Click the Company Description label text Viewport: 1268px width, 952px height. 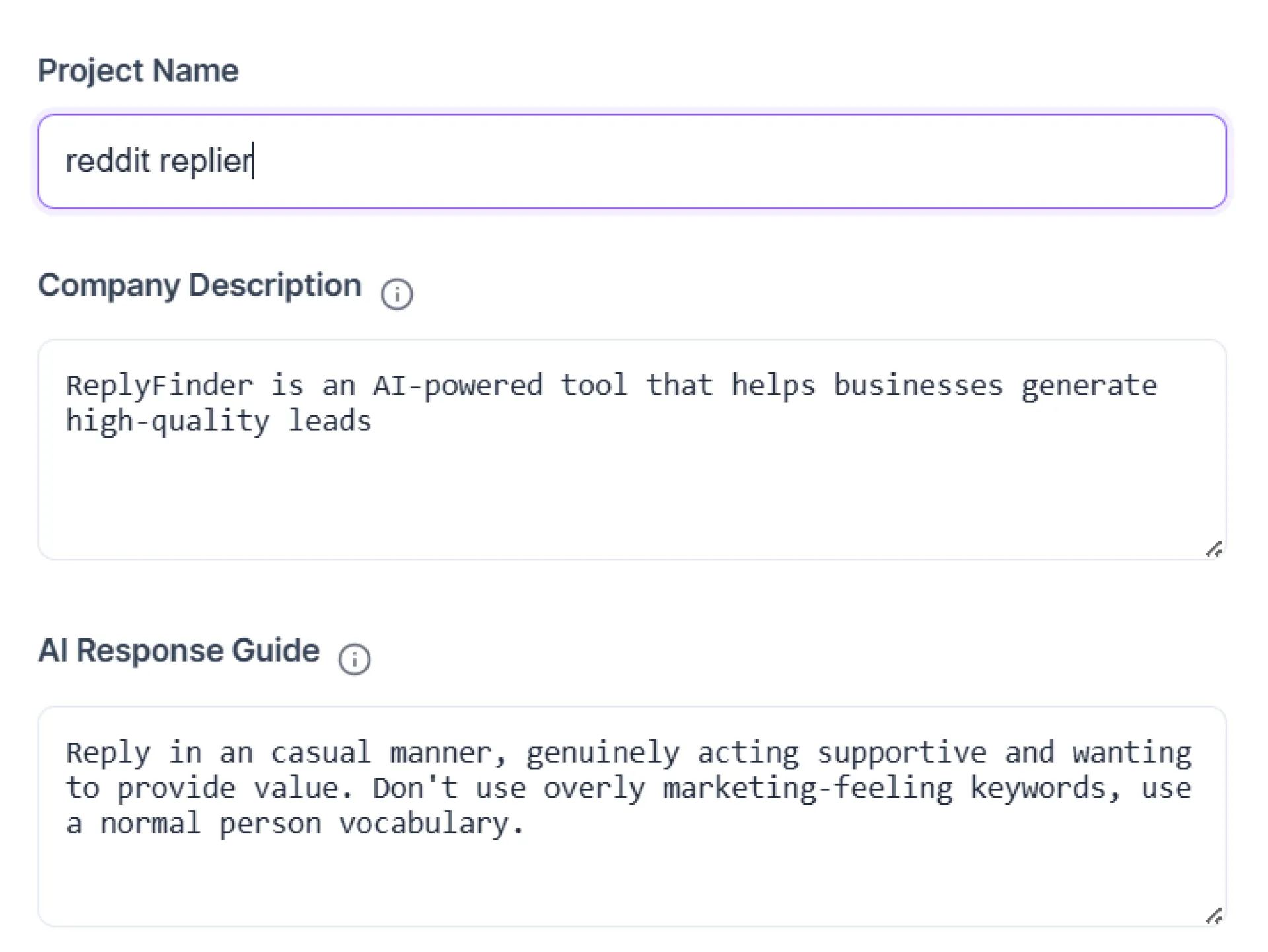pyautogui.click(x=199, y=285)
